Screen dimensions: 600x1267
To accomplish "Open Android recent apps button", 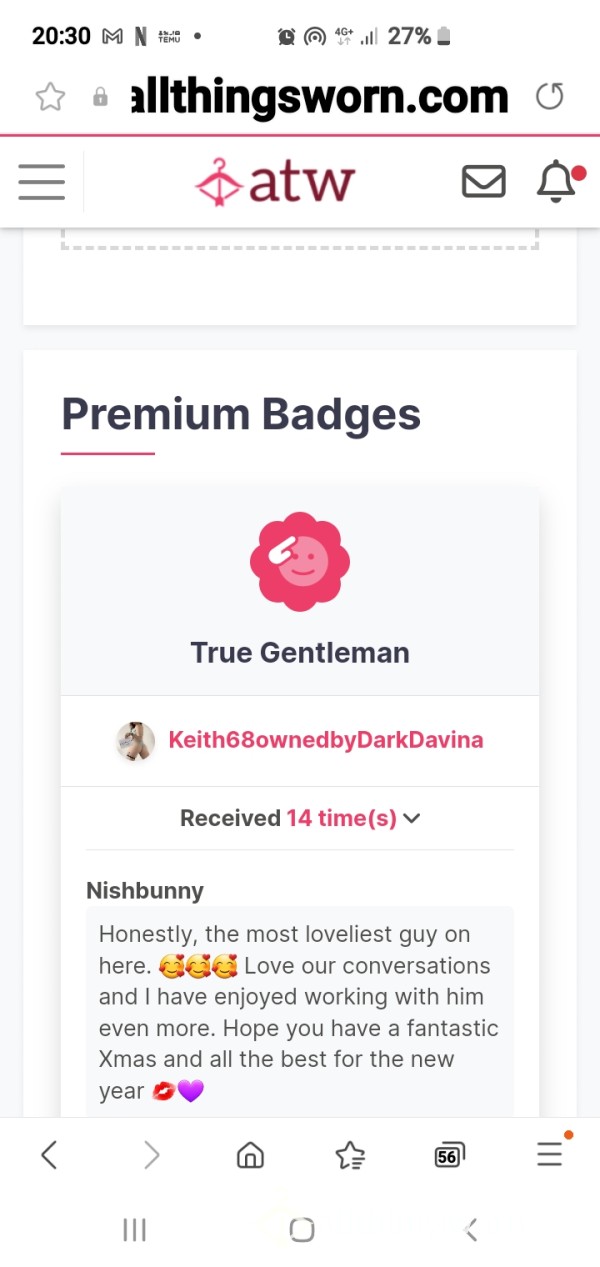I will coord(134,1230).
